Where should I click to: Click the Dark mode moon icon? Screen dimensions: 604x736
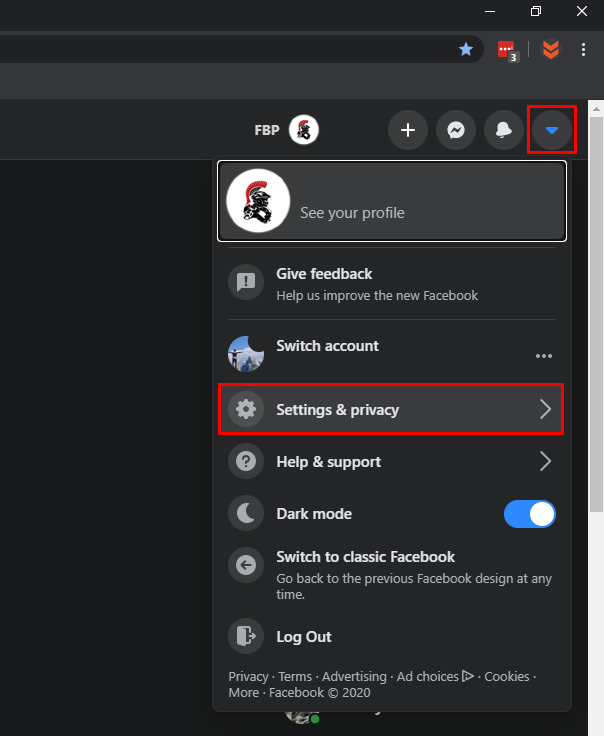click(x=246, y=514)
